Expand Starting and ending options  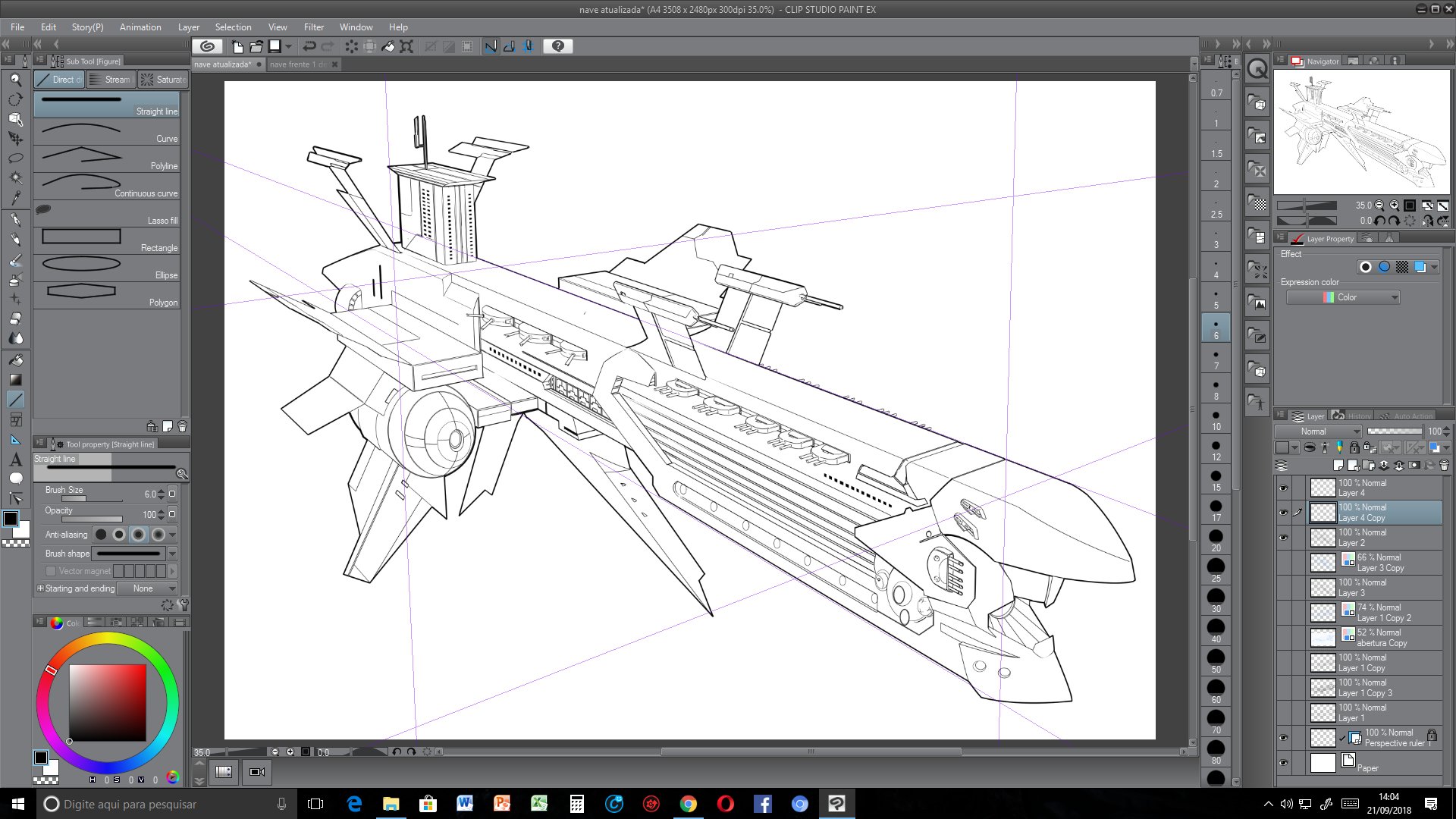point(40,588)
